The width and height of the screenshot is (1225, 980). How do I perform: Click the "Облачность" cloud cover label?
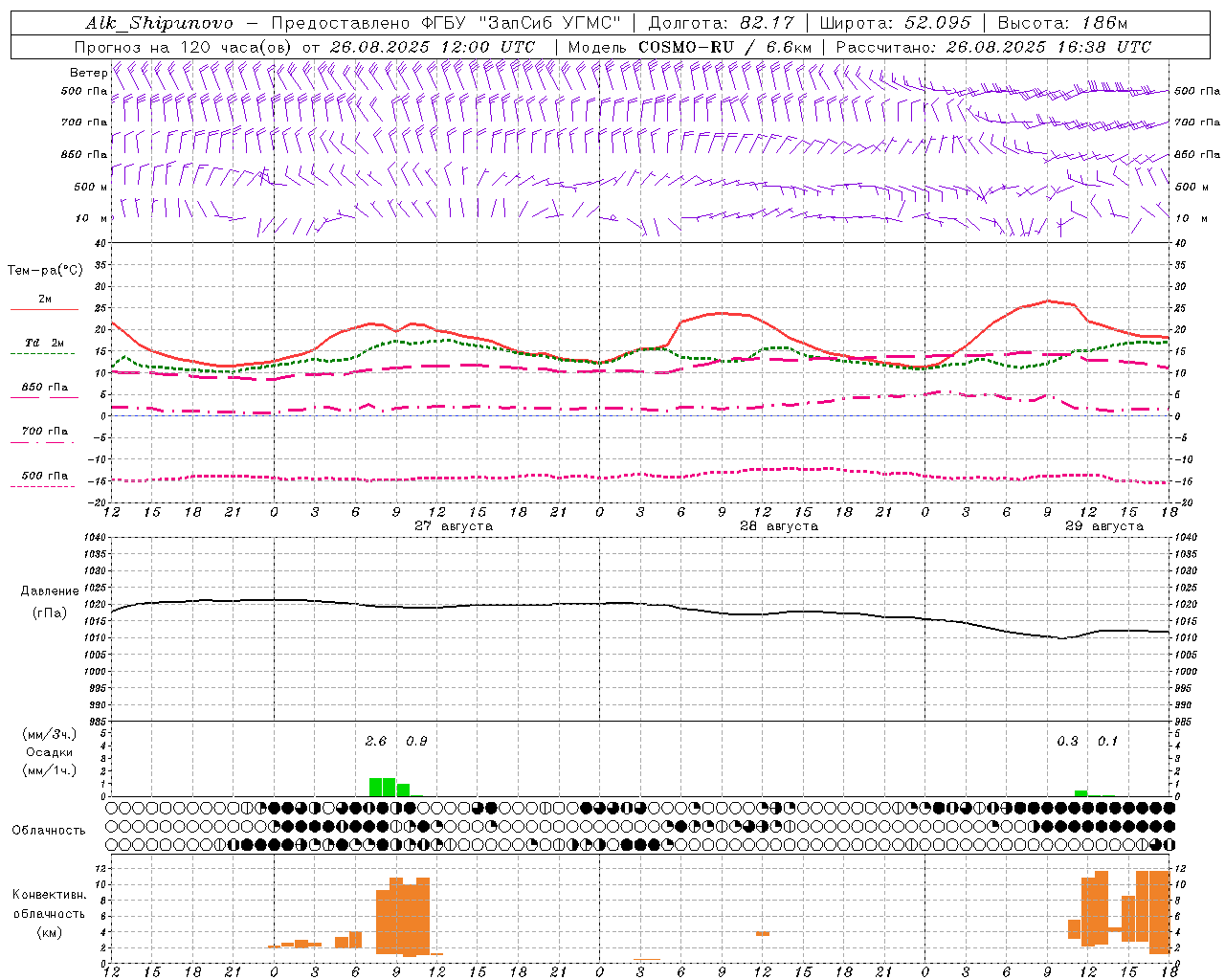(x=49, y=831)
